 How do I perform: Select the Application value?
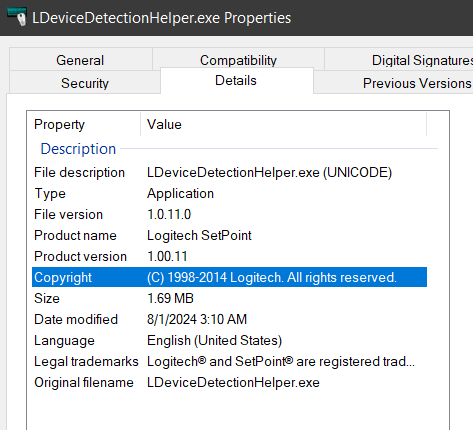[180, 194]
